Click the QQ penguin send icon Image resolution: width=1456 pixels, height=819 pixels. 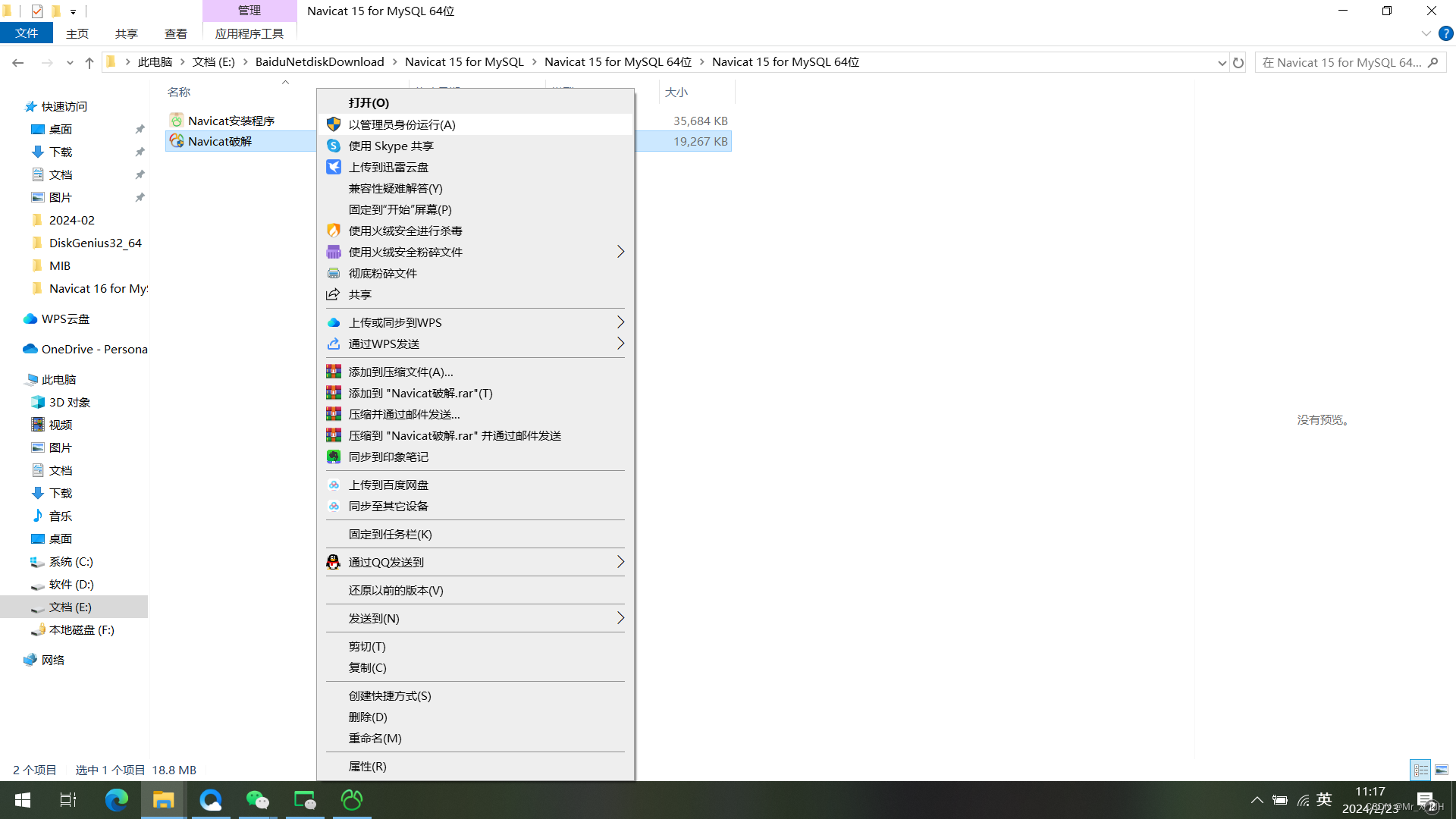click(x=334, y=562)
